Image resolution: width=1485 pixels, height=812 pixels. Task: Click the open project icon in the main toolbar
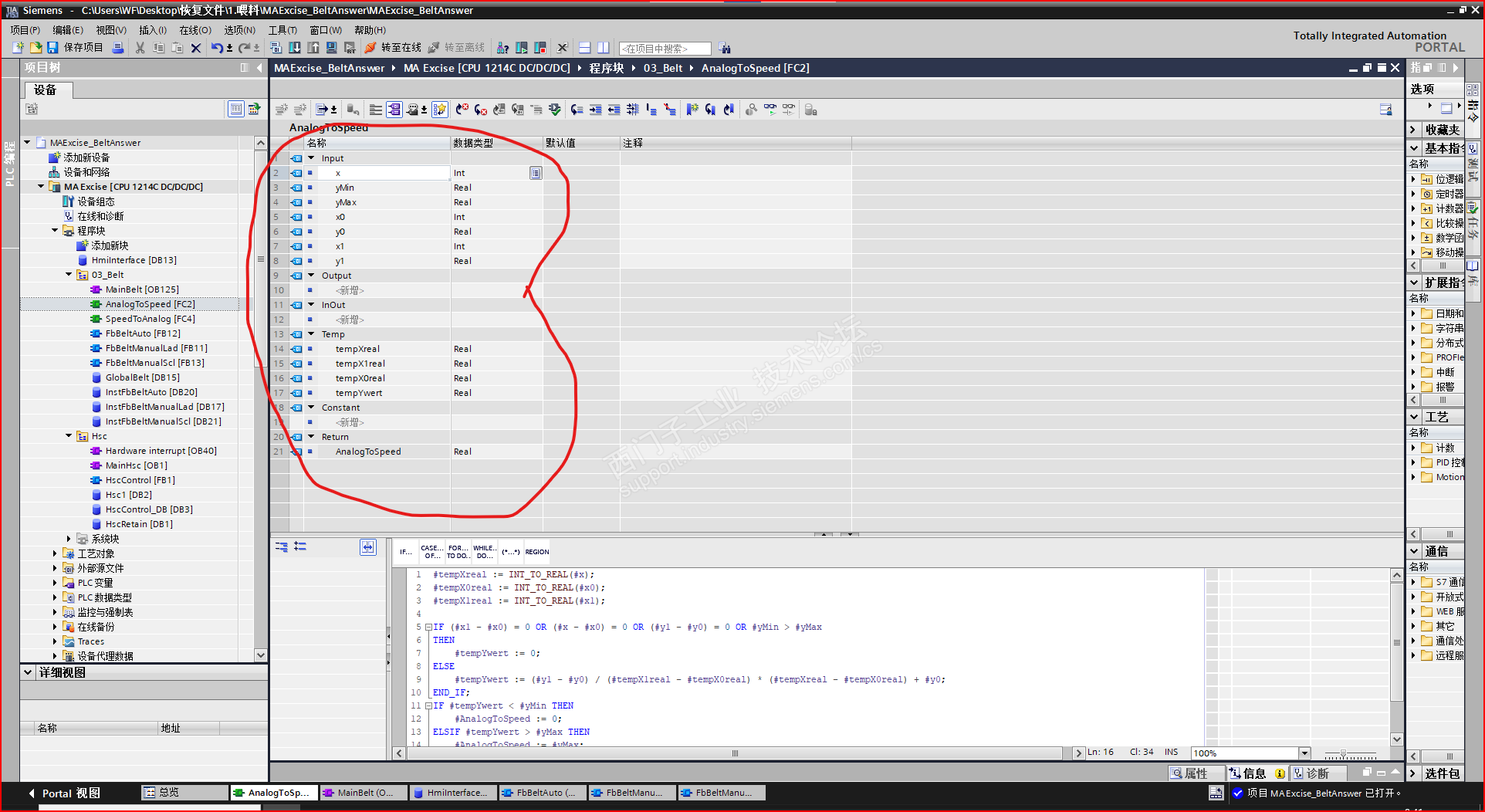(36, 48)
